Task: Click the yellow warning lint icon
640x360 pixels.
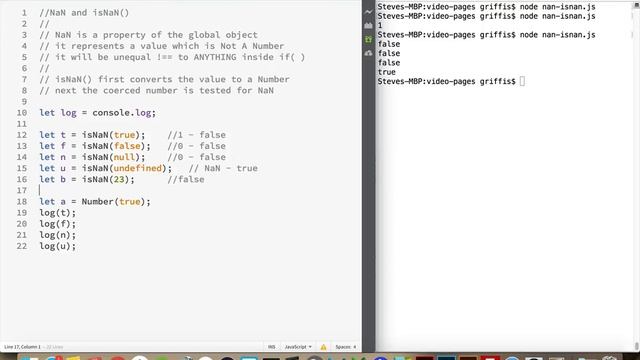Action: coord(323,347)
